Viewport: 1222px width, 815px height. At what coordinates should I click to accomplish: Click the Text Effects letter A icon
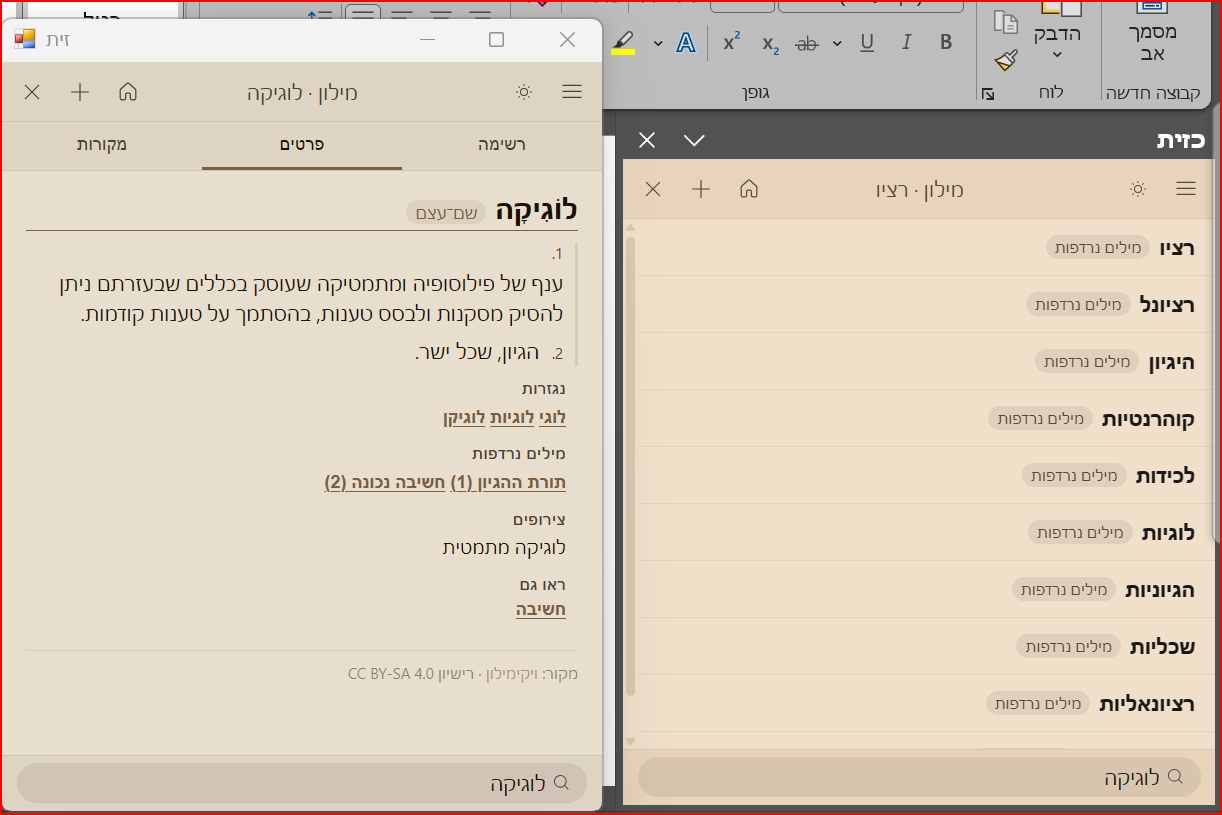point(685,43)
